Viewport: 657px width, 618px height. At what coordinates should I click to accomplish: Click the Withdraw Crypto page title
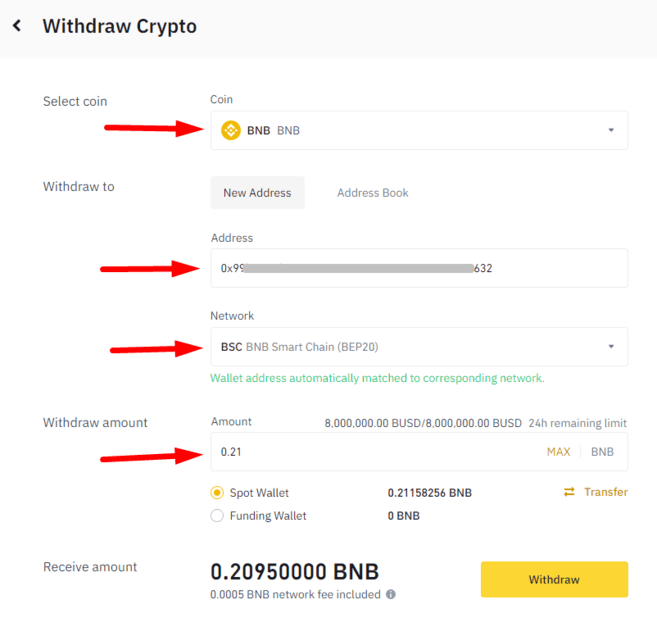[x=119, y=26]
